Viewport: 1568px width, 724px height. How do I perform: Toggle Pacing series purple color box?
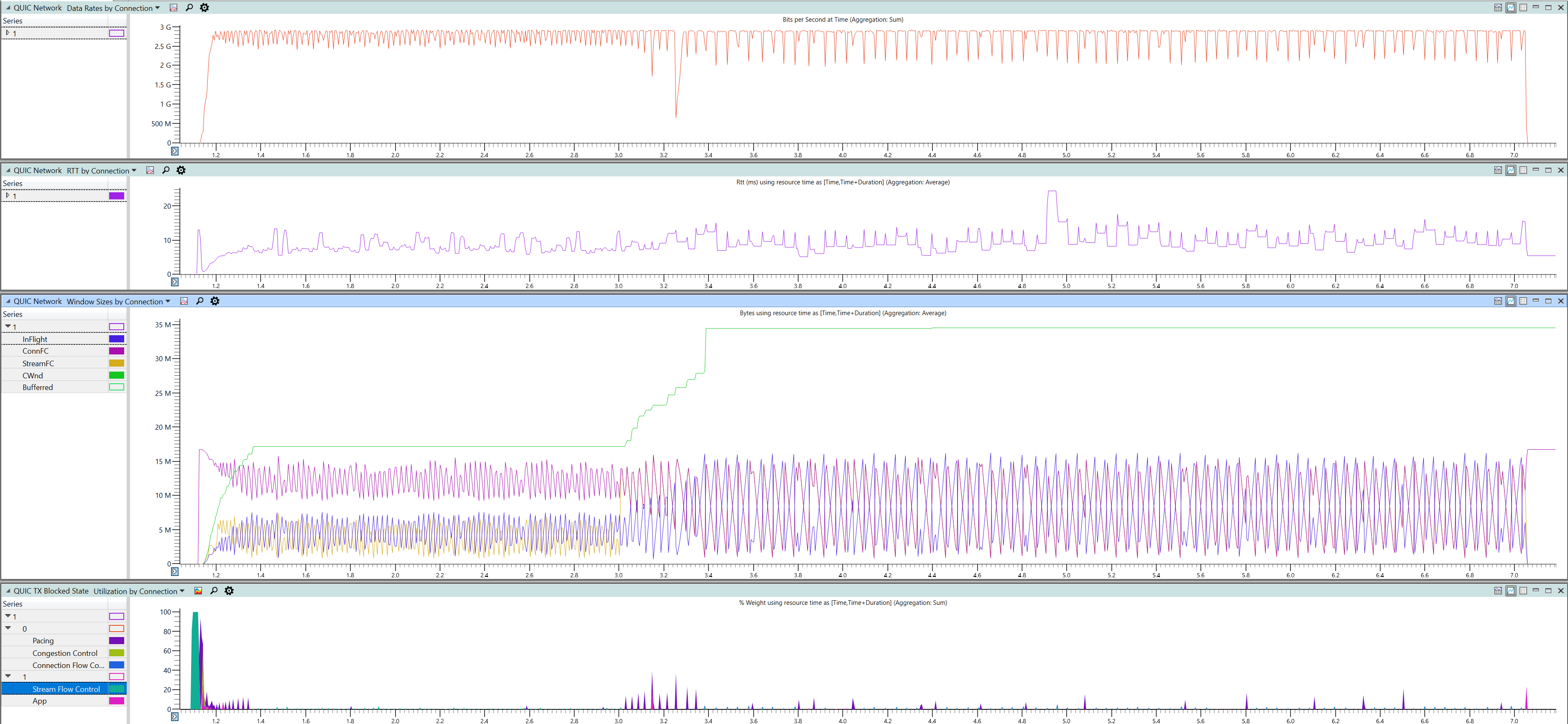pyautogui.click(x=116, y=641)
